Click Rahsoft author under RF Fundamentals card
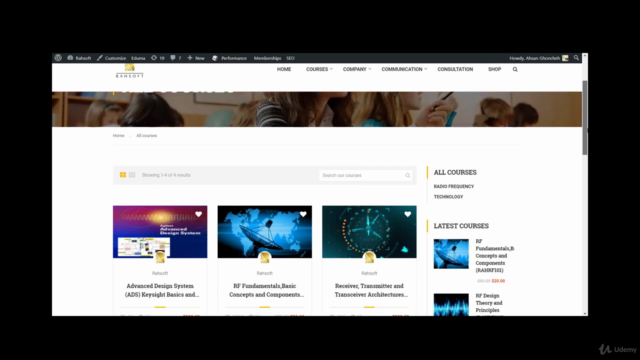The height and width of the screenshot is (360, 640). (x=264, y=273)
